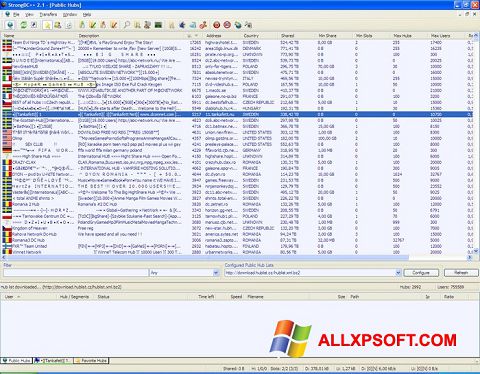
Task: Expand the Configured Public Hub Lists dropdown
Action: 398,273
